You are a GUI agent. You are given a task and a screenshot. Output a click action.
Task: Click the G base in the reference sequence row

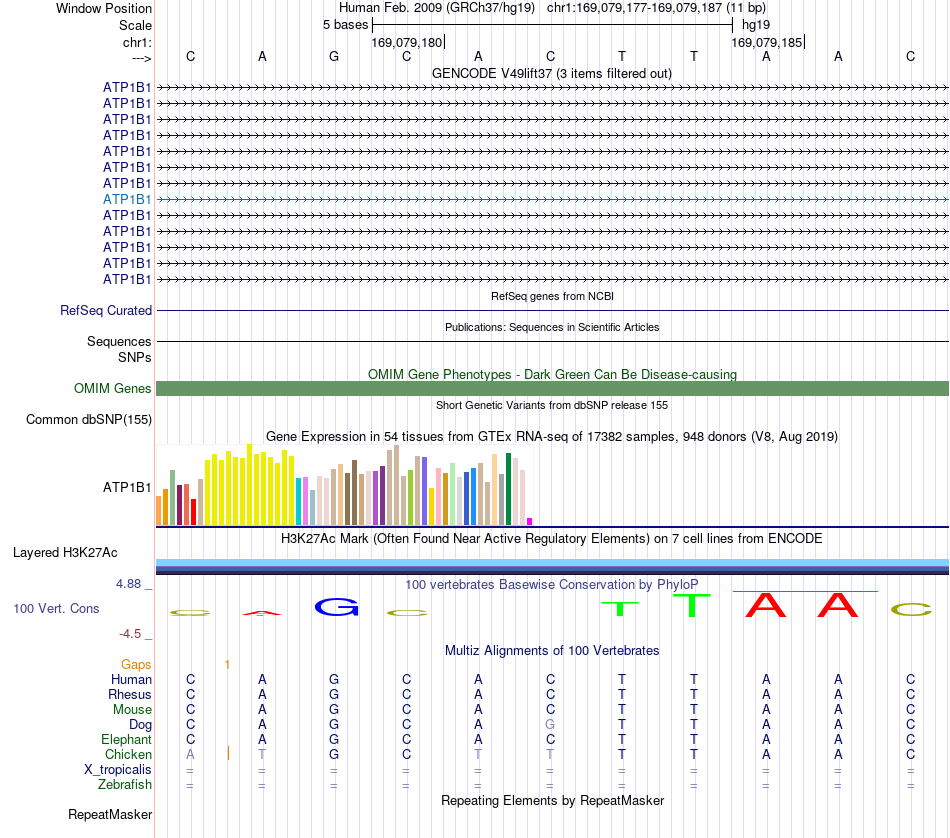coord(334,56)
